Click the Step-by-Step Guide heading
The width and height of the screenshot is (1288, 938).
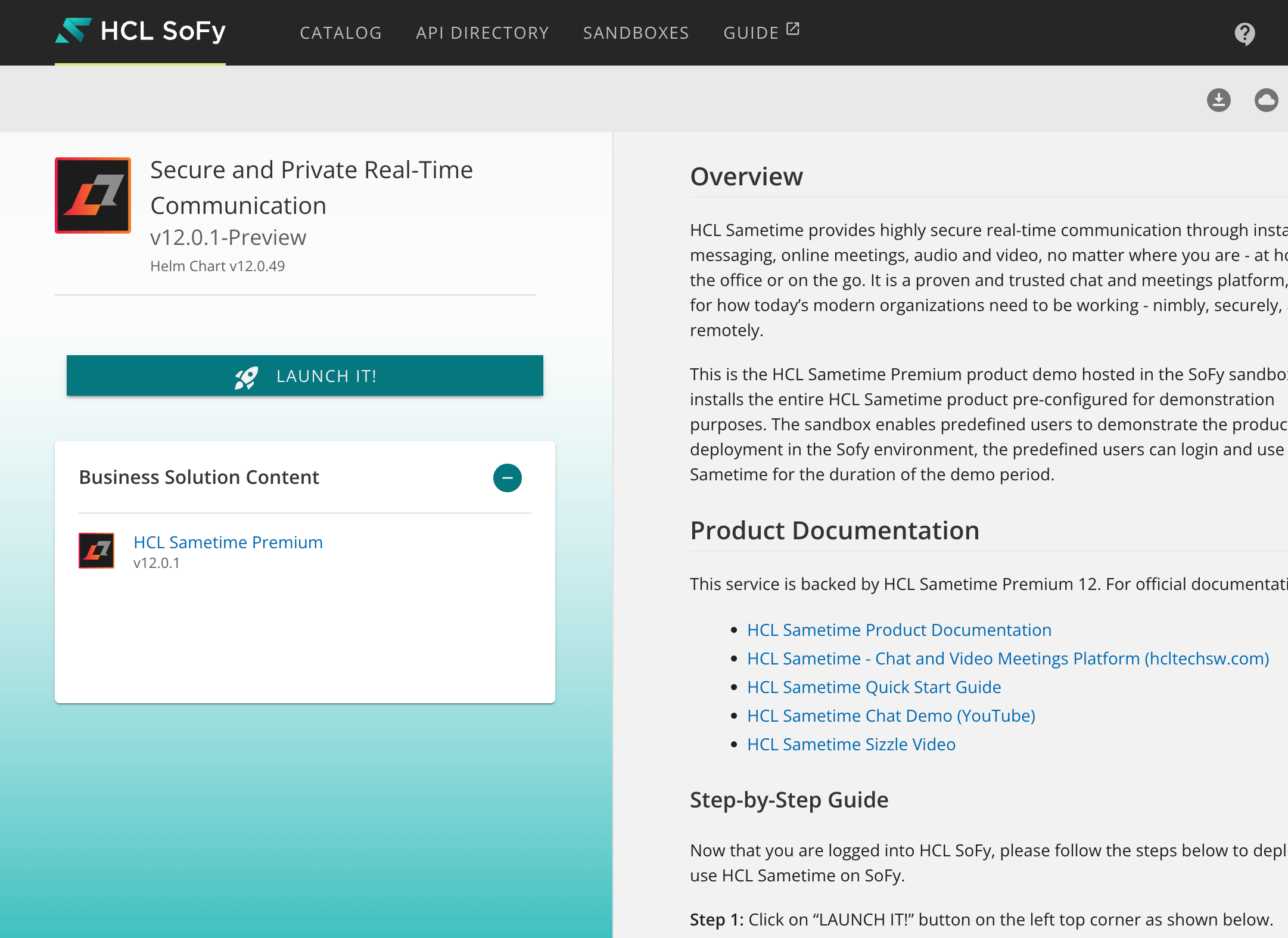[789, 800]
